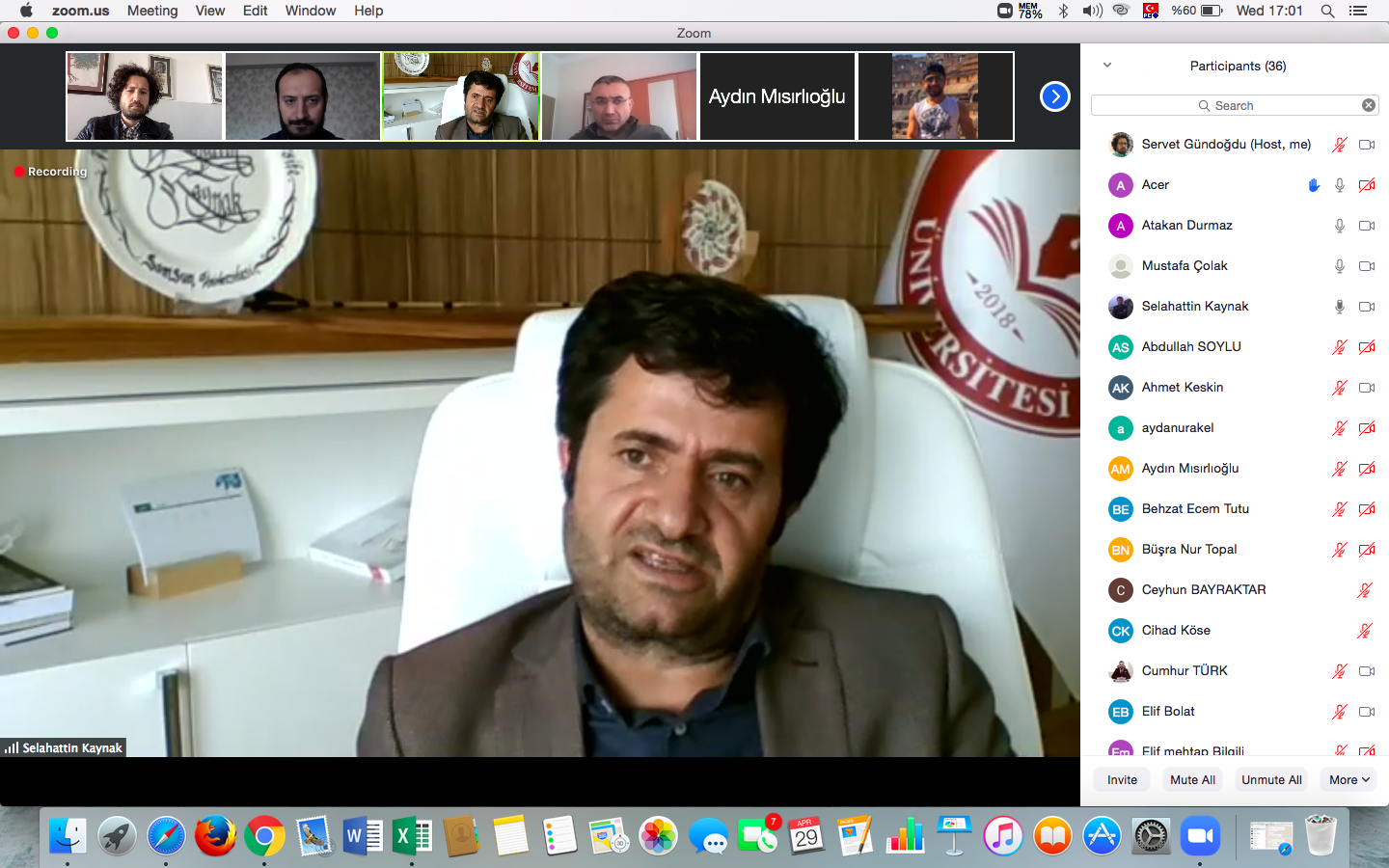Open Microsoft Word from the Dock
The width and height of the screenshot is (1389, 868).
(x=363, y=836)
